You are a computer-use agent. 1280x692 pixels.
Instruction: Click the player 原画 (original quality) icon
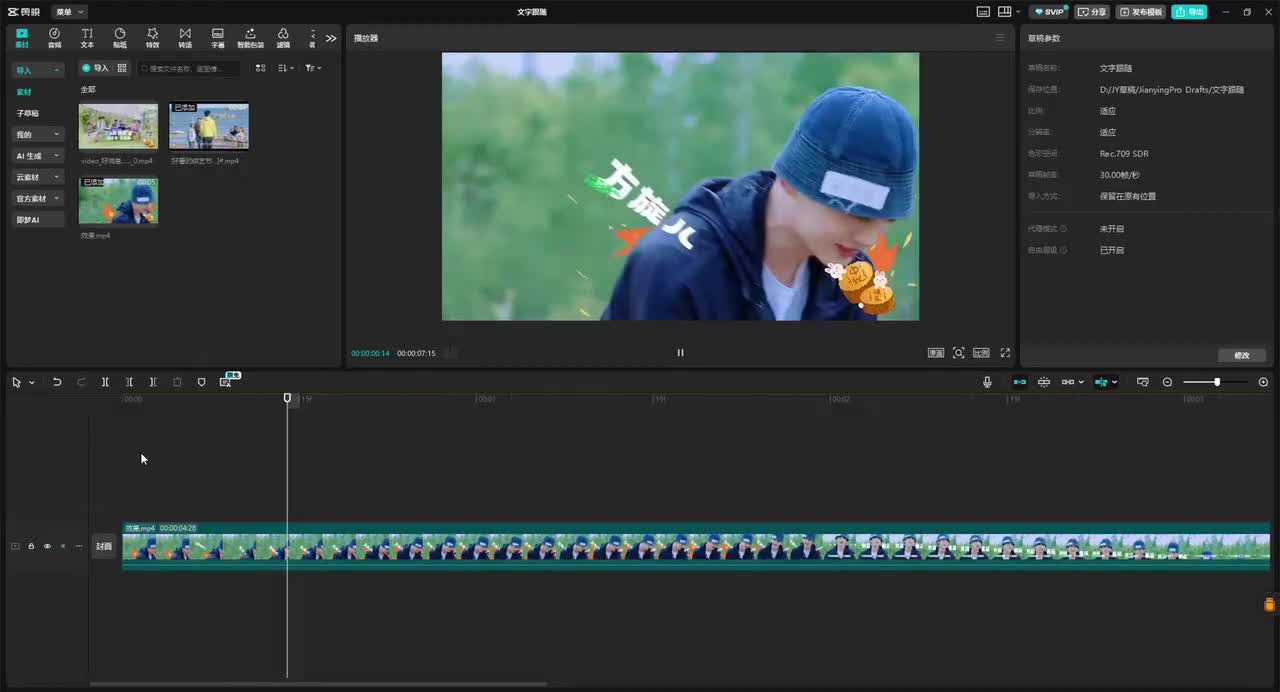click(936, 352)
